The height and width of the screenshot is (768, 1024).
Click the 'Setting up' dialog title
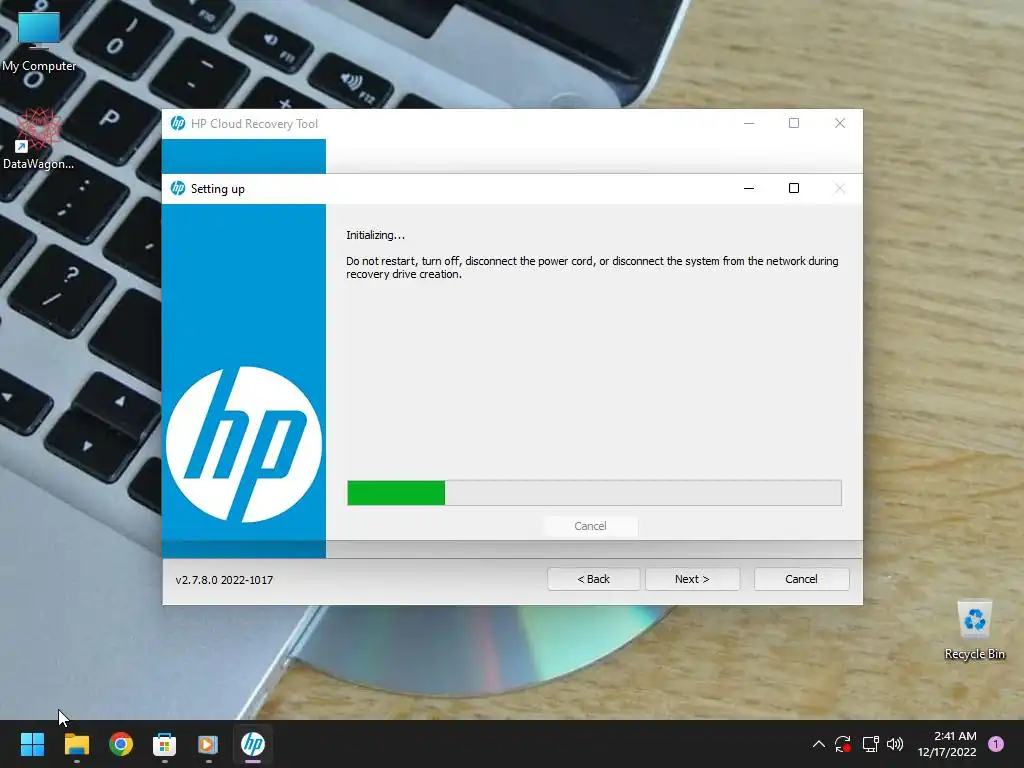(x=217, y=189)
